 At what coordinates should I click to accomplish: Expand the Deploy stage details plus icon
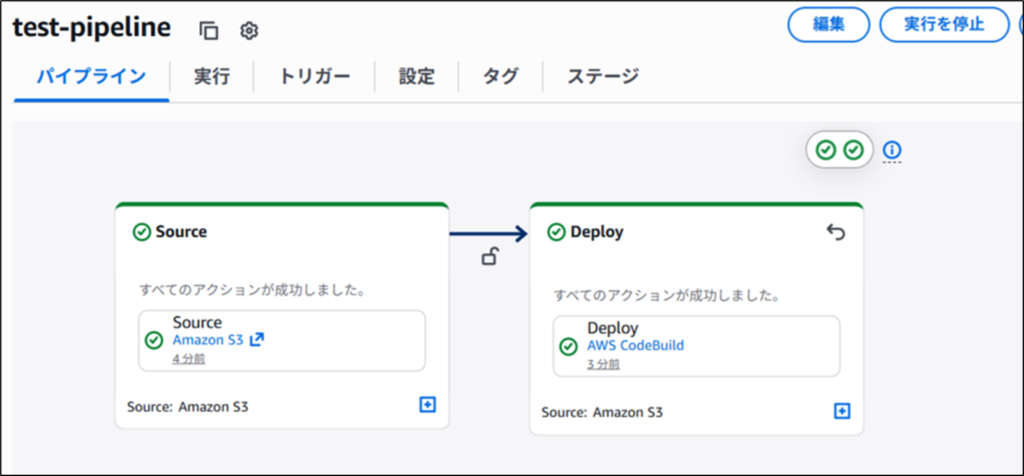pos(842,411)
